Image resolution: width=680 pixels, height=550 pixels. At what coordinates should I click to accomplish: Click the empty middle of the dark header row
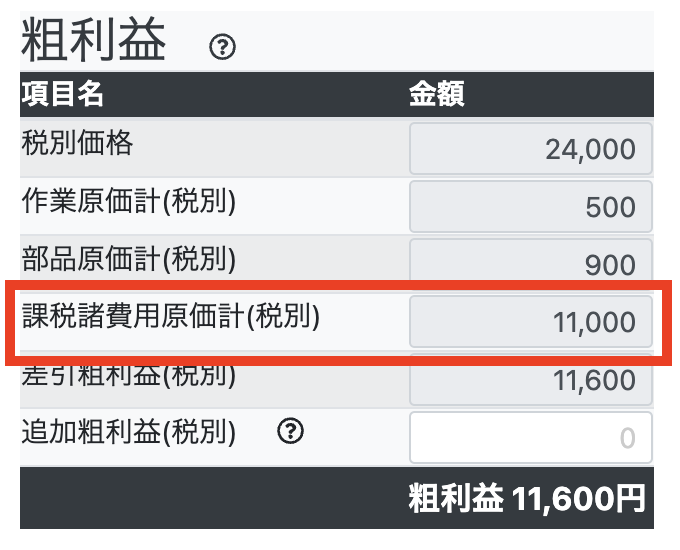[260, 94]
